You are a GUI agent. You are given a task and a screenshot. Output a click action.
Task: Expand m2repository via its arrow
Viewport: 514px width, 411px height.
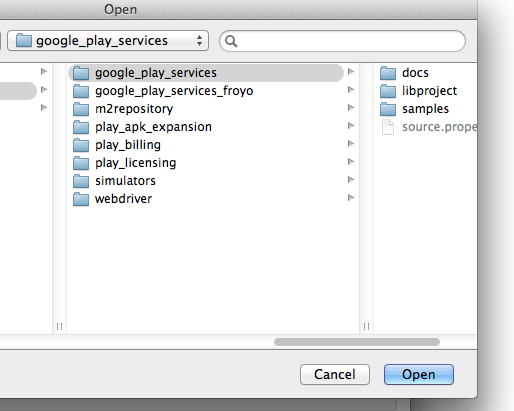[351, 108]
